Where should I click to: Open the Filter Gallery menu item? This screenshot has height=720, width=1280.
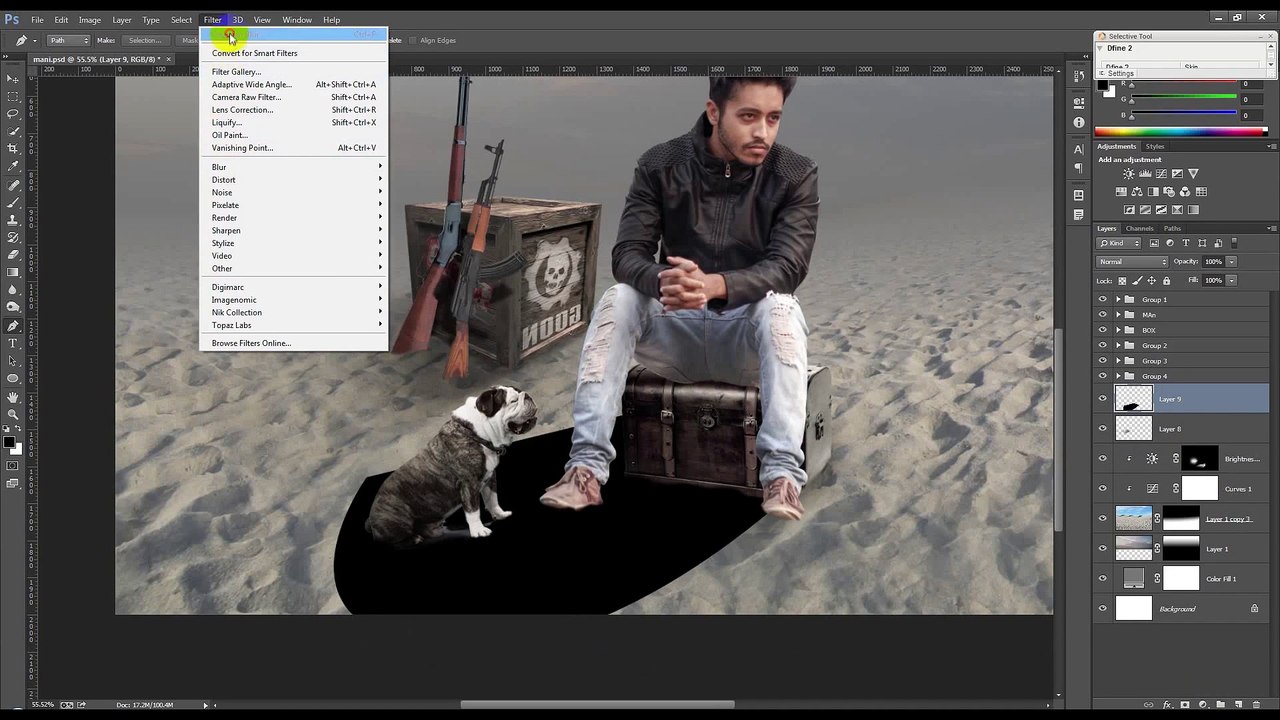click(294, 72)
